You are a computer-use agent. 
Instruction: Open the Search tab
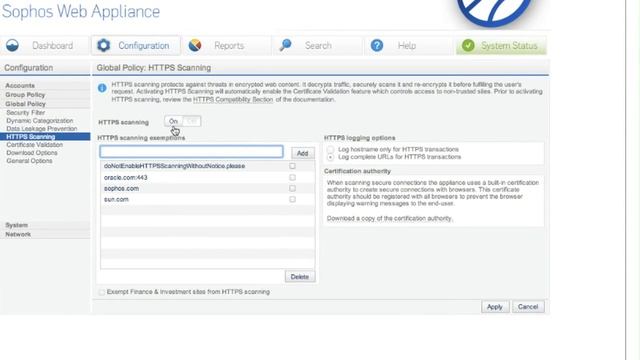(x=318, y=45)
